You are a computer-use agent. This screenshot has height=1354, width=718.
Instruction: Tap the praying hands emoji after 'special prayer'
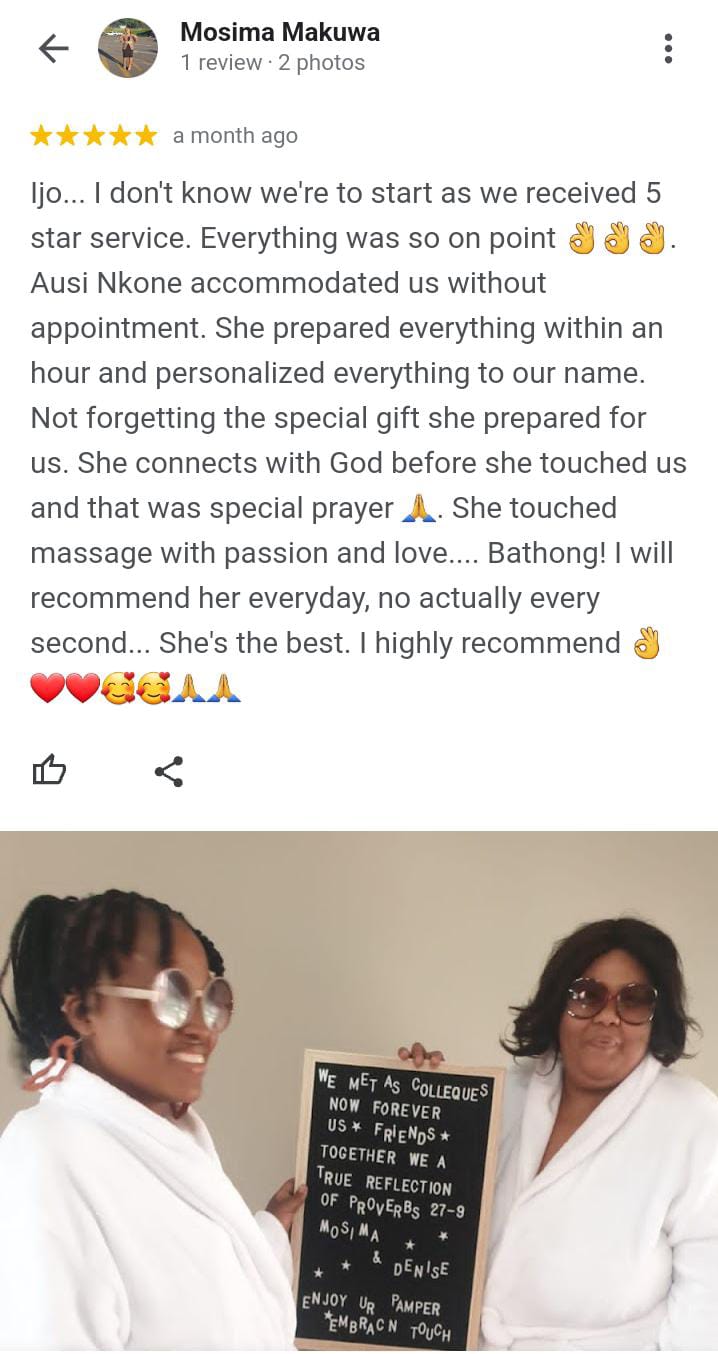[x=418, y=509]
